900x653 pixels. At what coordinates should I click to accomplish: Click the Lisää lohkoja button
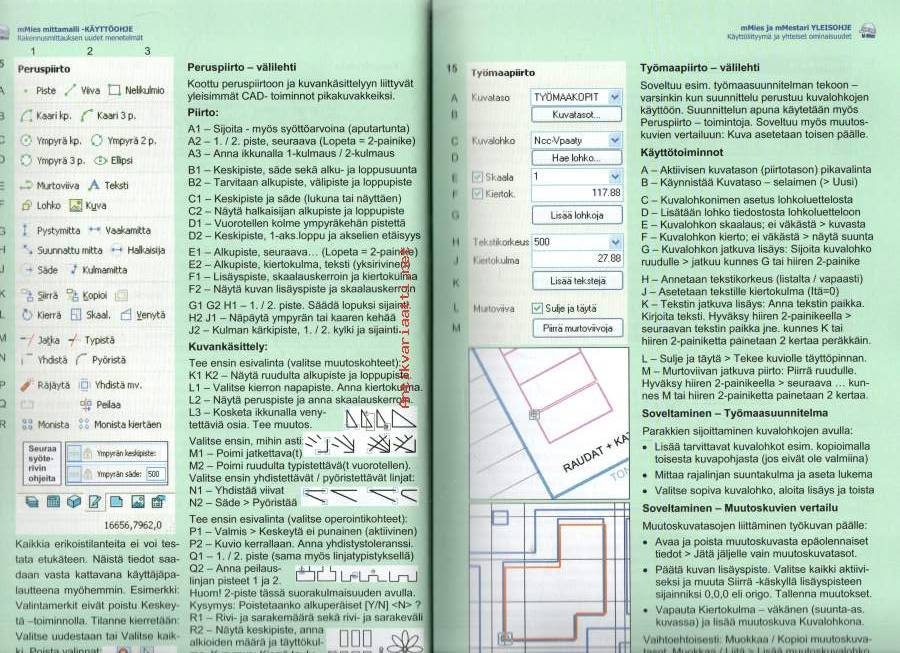[575, 215]
